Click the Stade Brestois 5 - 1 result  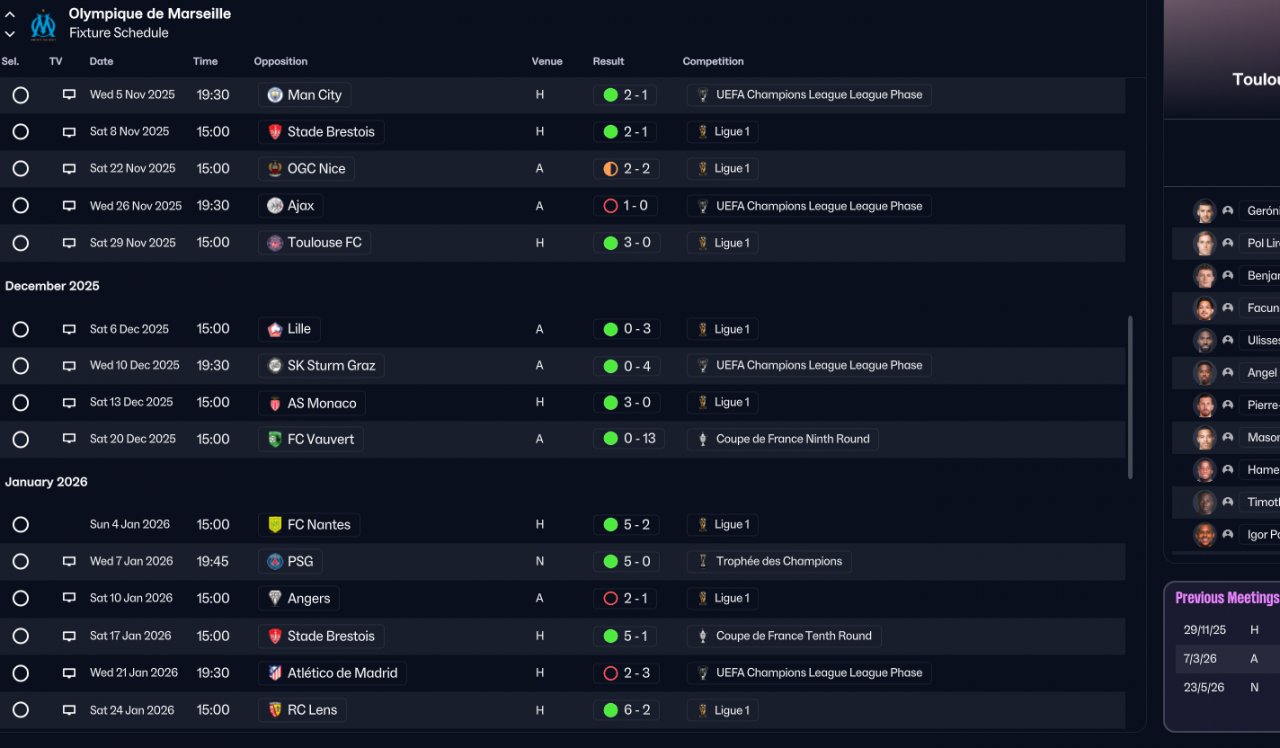click(636, 636)
